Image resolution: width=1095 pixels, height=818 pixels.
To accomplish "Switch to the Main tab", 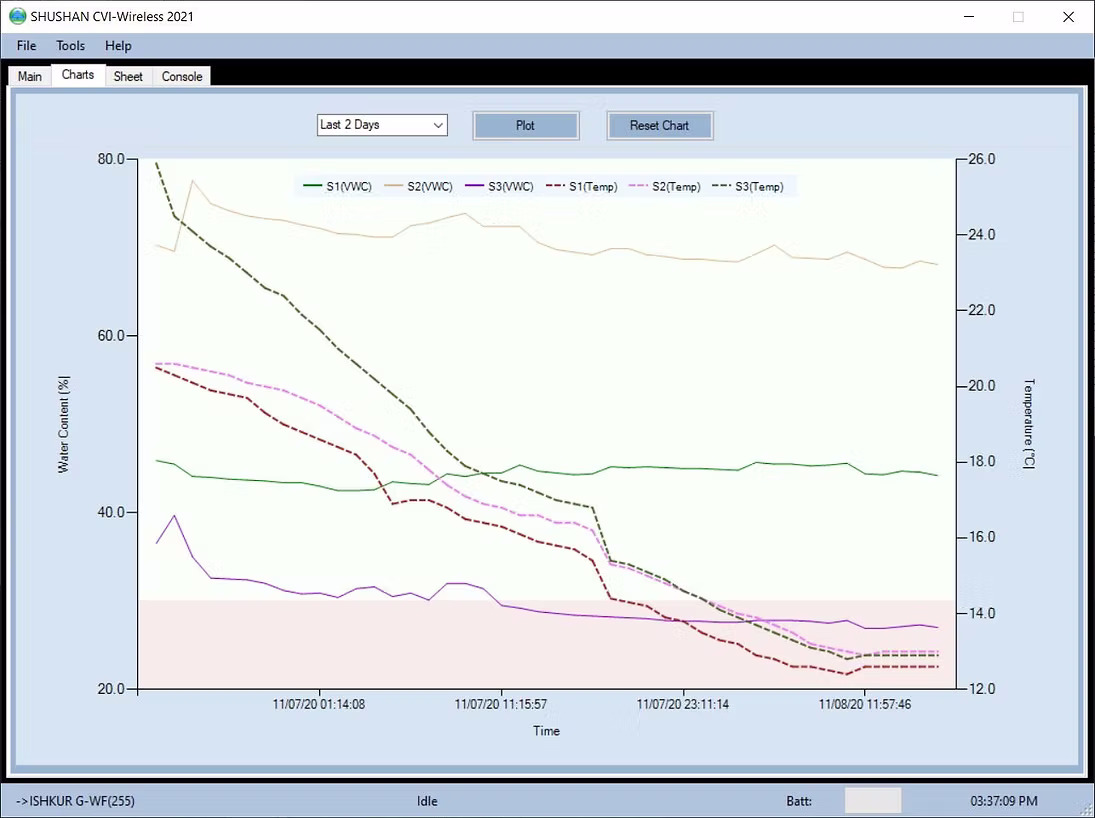I will 30,77.
